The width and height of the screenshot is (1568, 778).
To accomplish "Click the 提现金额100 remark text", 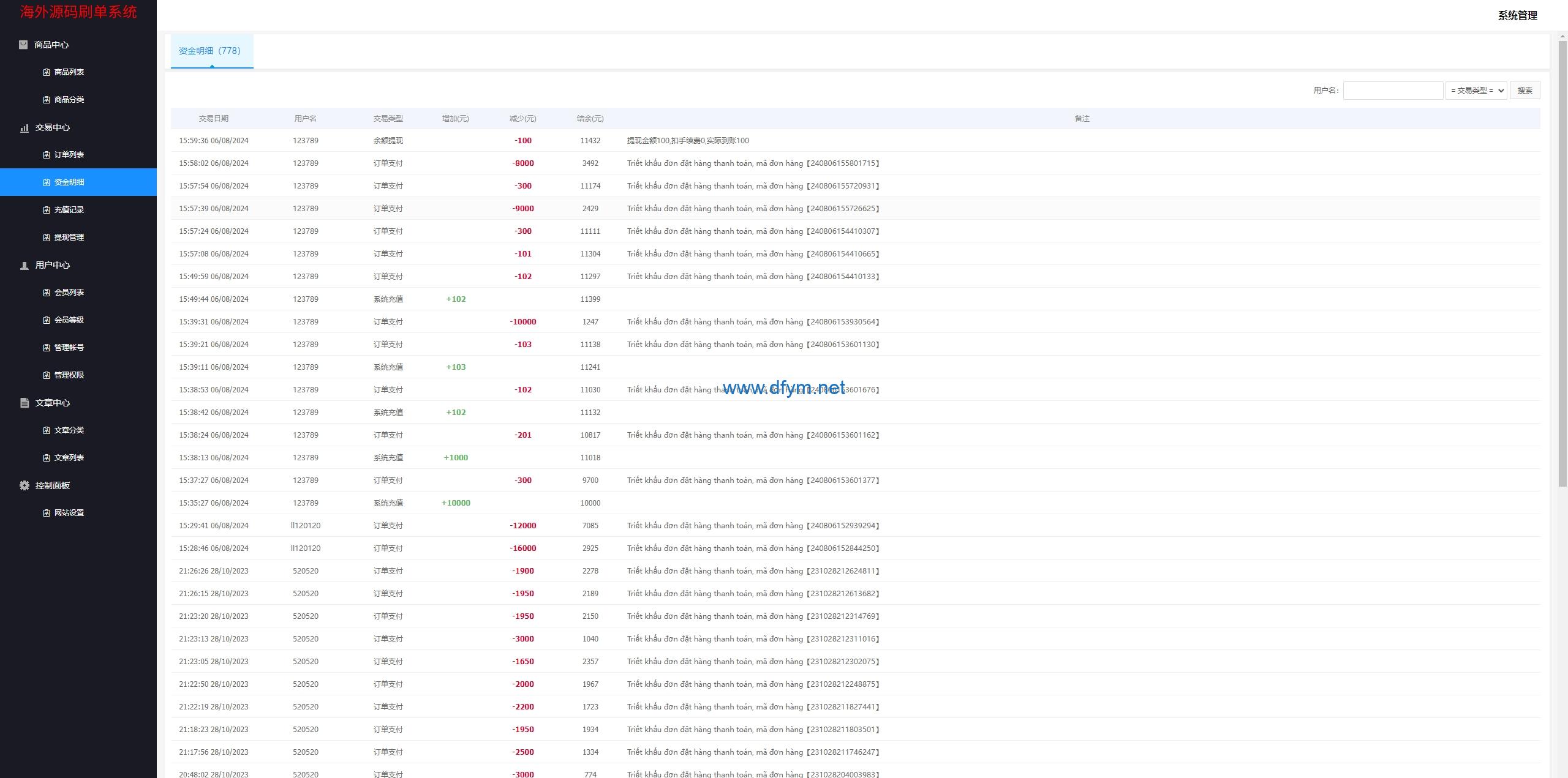I will [688, 141].
